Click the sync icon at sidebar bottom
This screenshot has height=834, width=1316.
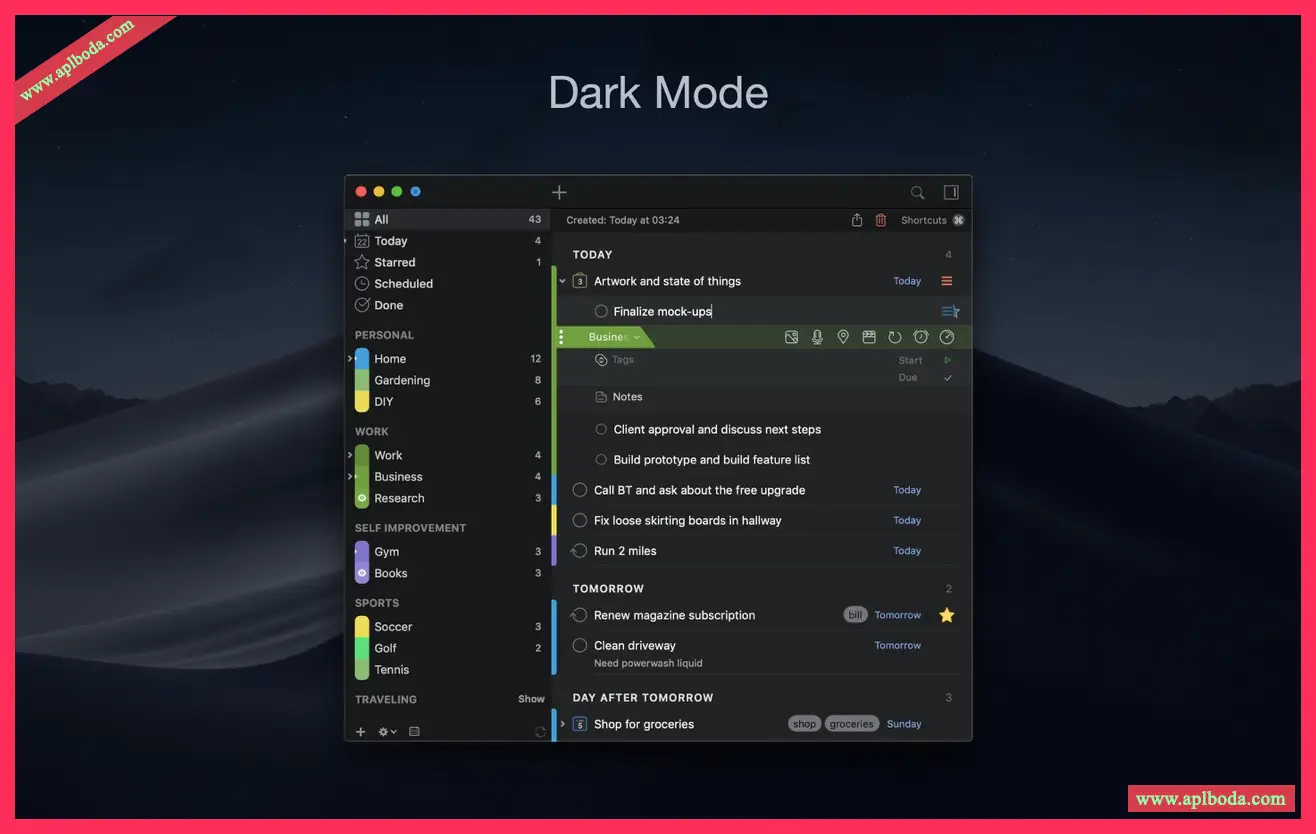[540, 732]
